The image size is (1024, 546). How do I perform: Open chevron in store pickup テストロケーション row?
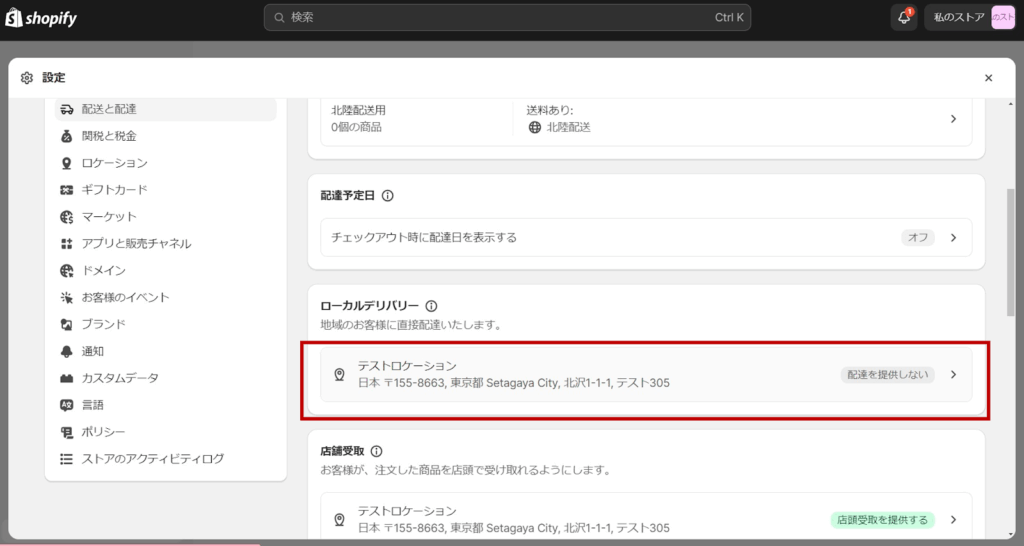pyautogui.click(x=953, y=520)
